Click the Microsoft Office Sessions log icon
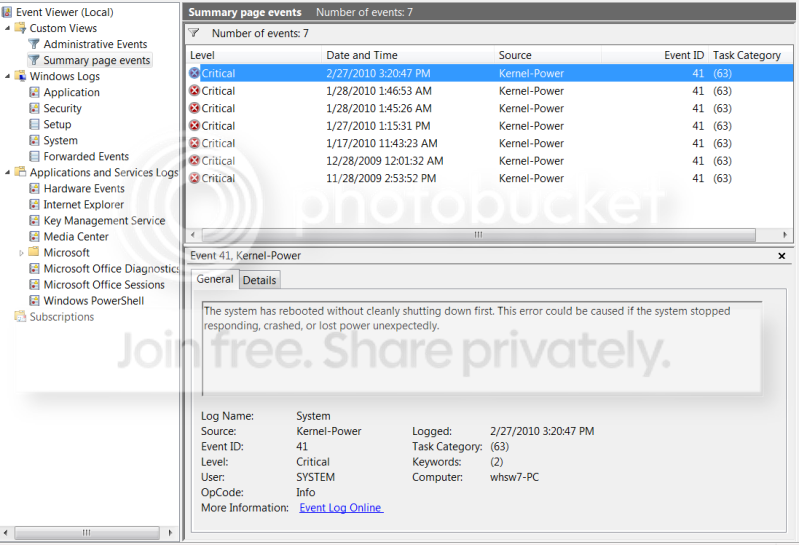 [34, 284]
